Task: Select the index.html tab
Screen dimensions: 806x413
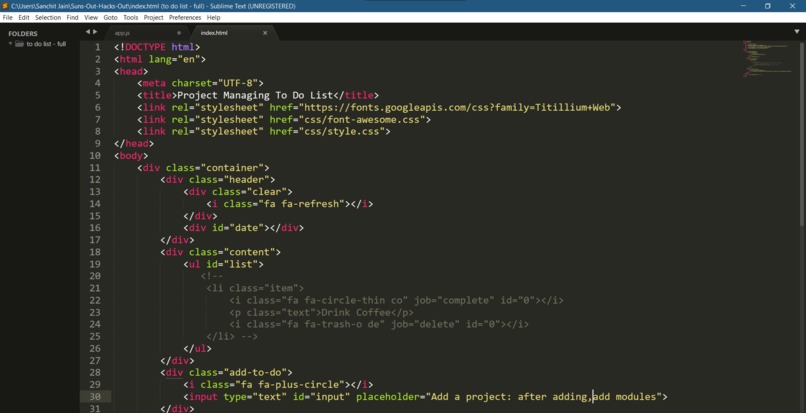Action: click(x=214, y=33)
